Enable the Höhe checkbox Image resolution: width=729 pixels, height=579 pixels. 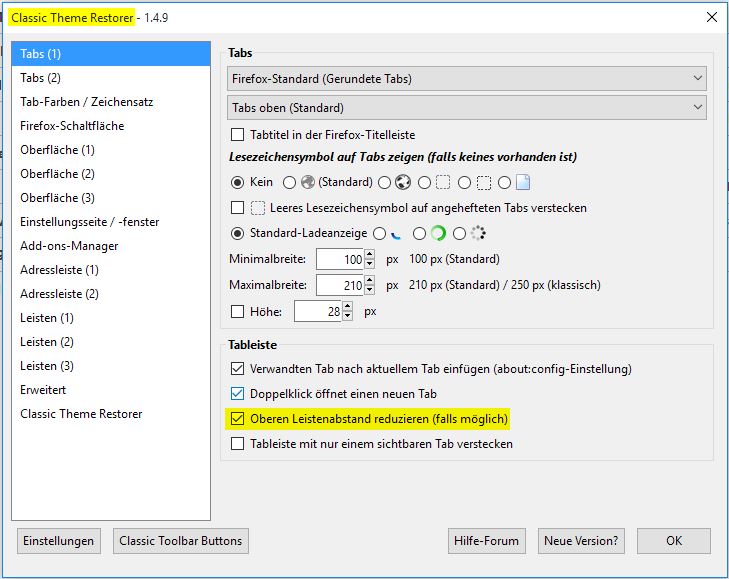tap(238, 311)
